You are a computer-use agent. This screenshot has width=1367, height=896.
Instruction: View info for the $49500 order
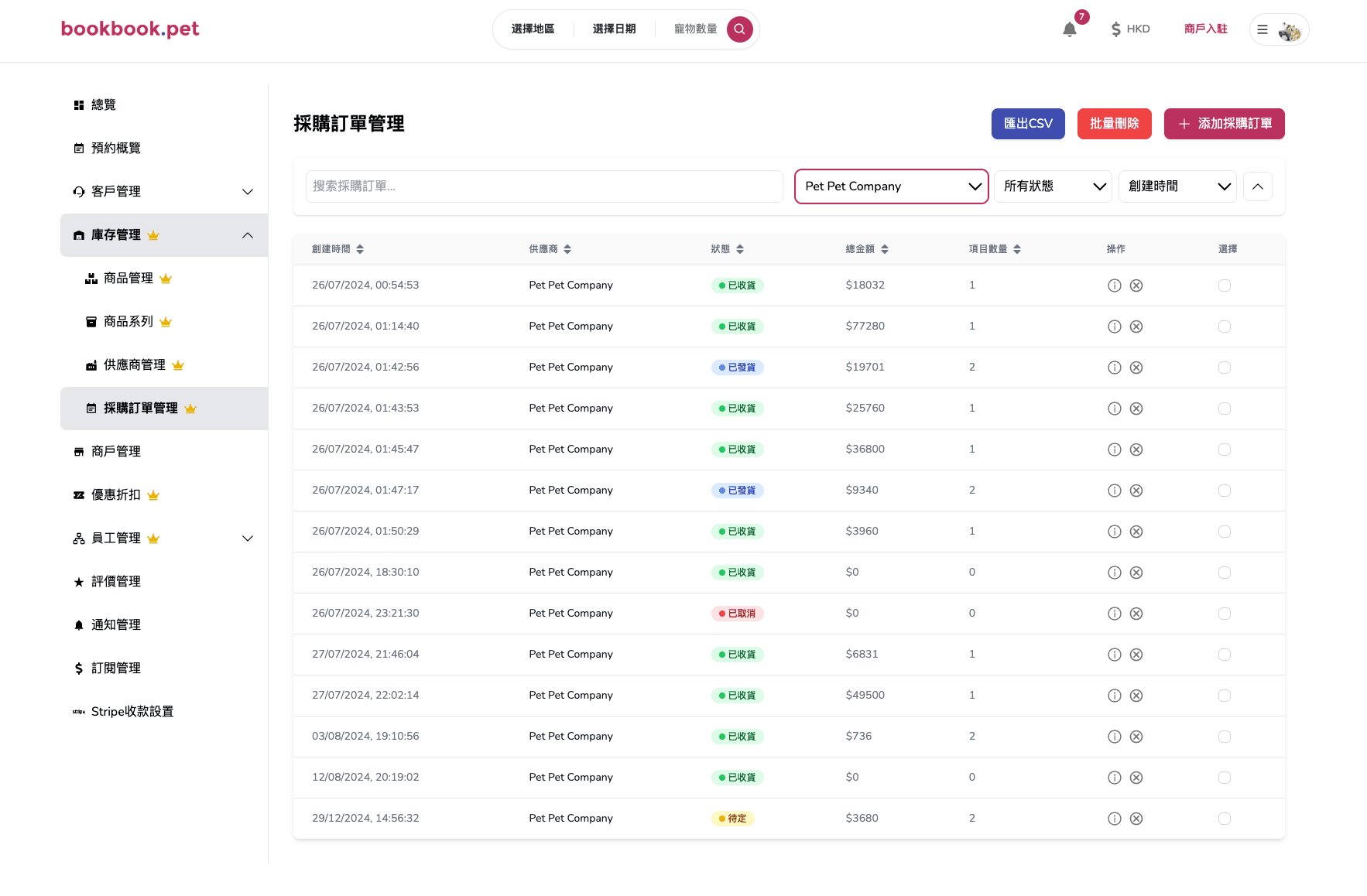coord(1115,696)
